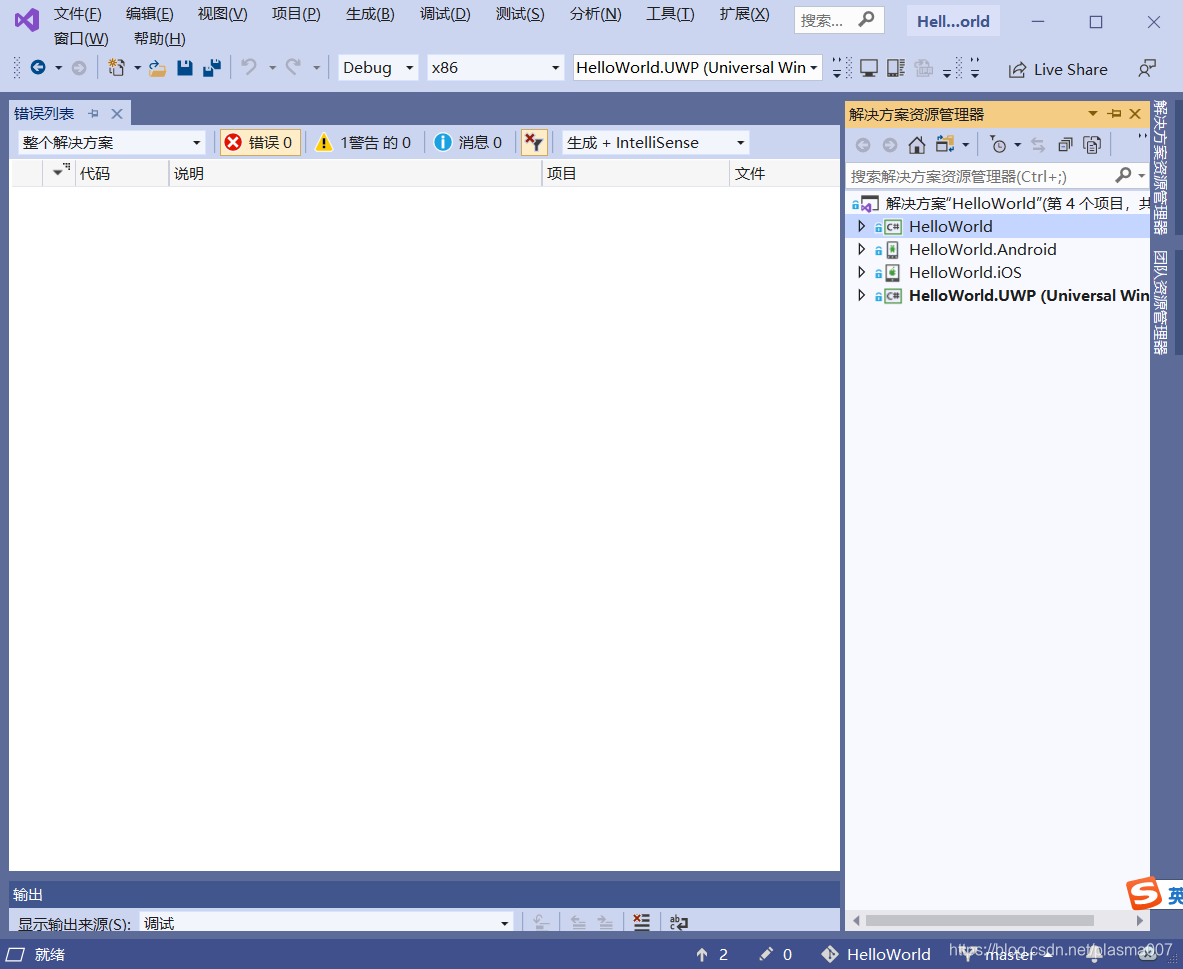Open the 视图(V) menu
Screen dimensions: 1183x969
coord(223,14)
